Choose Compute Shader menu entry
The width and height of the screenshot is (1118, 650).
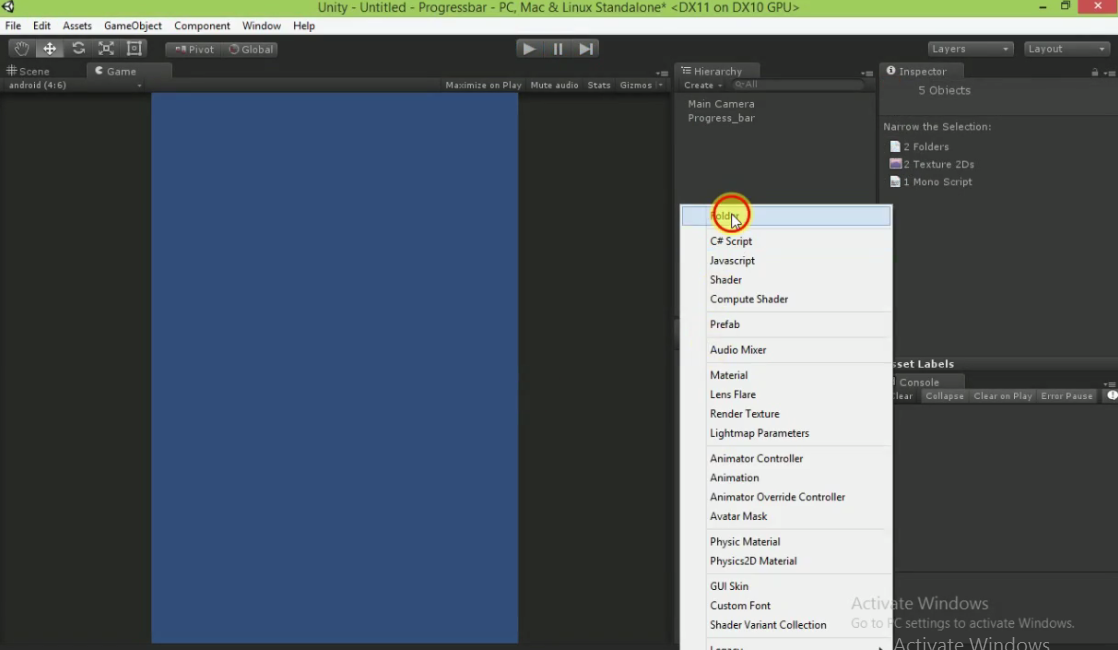pos(786,299)
